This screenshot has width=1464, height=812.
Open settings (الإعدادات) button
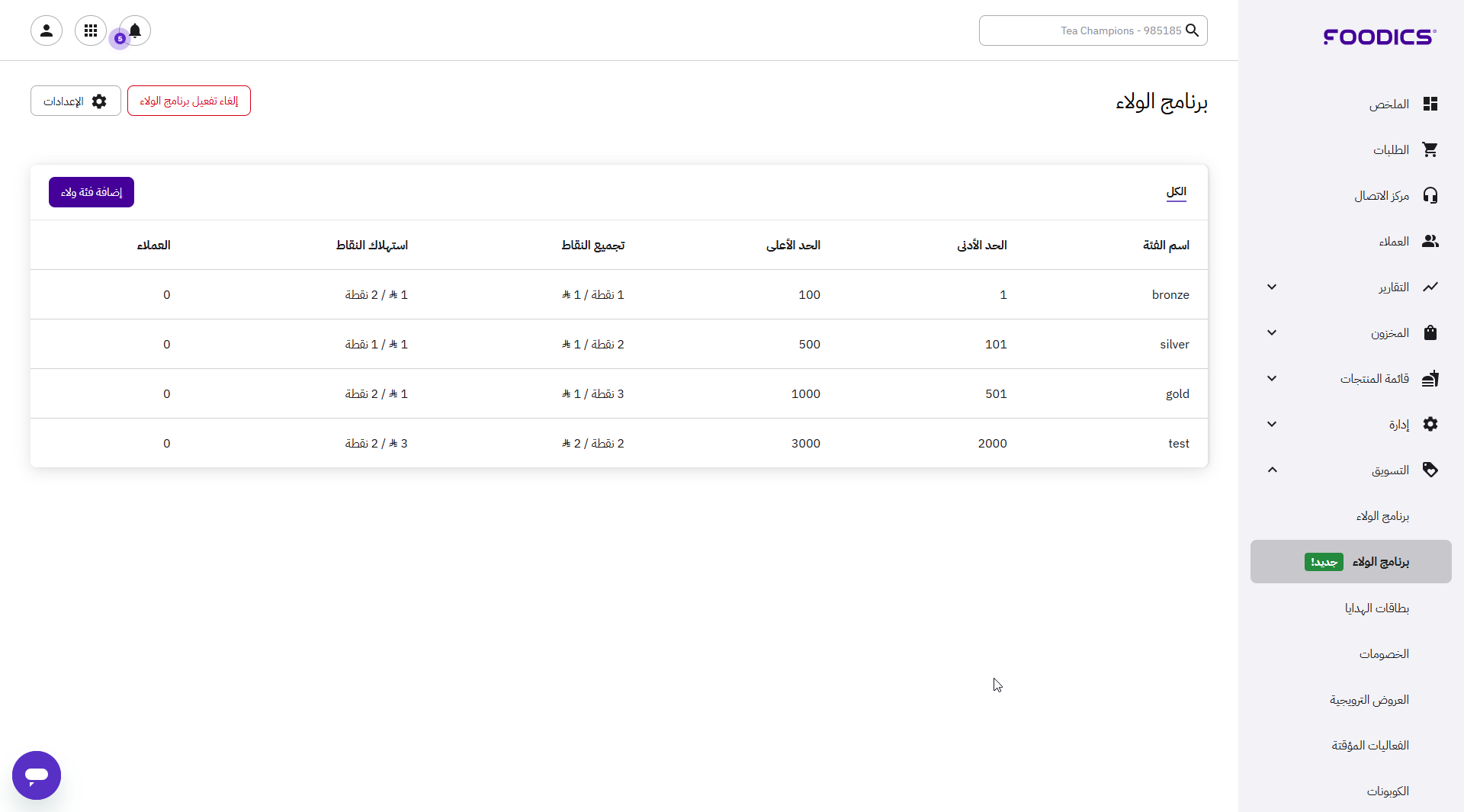pos(75,101)
